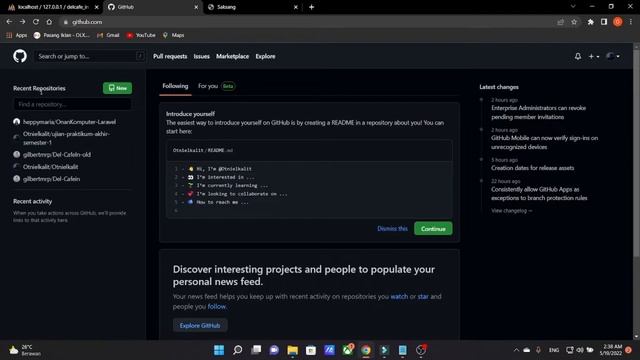Open the plus create-new dropdown

[x=593, y=56]
